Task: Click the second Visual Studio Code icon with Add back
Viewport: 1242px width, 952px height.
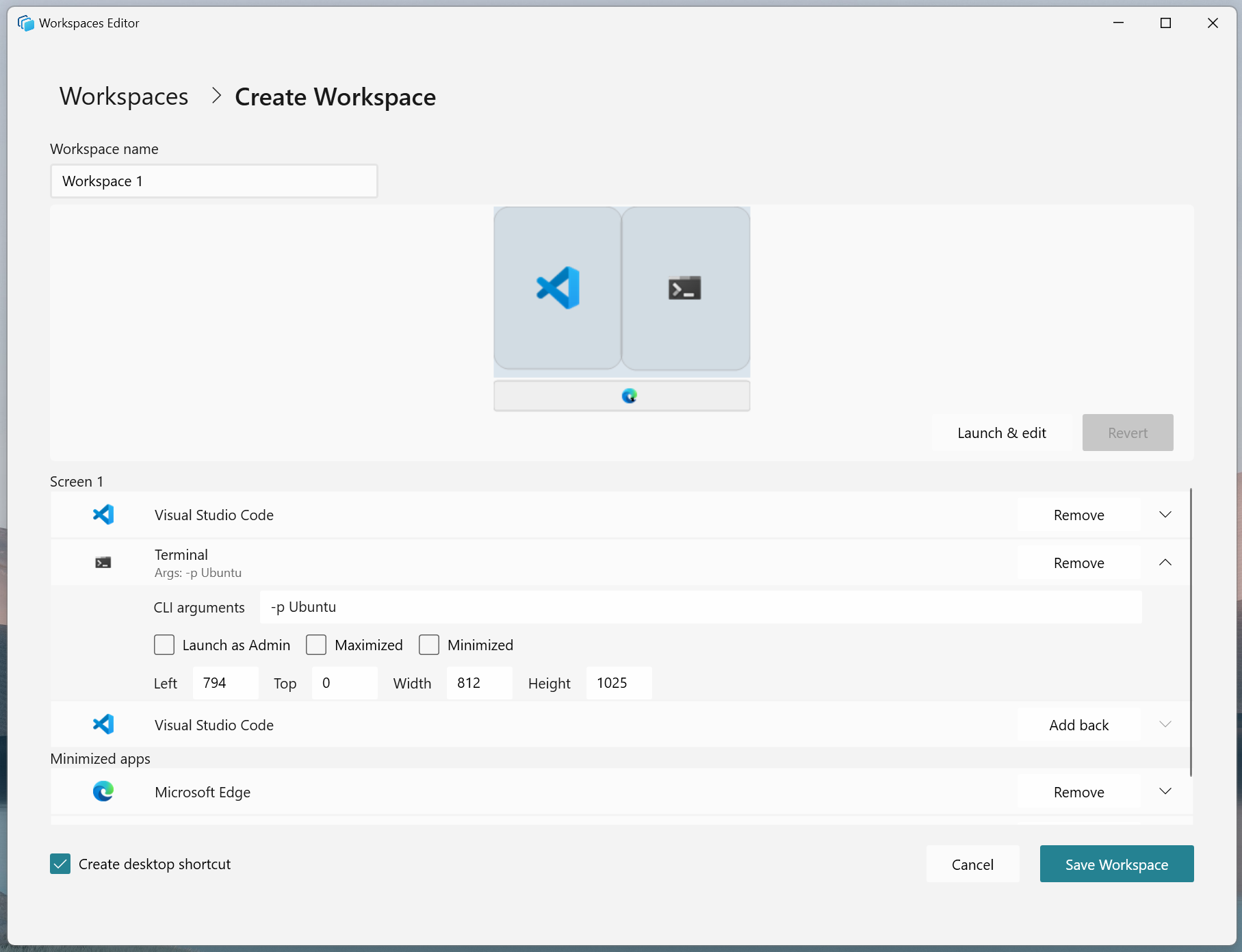Action: pos(103,724)
